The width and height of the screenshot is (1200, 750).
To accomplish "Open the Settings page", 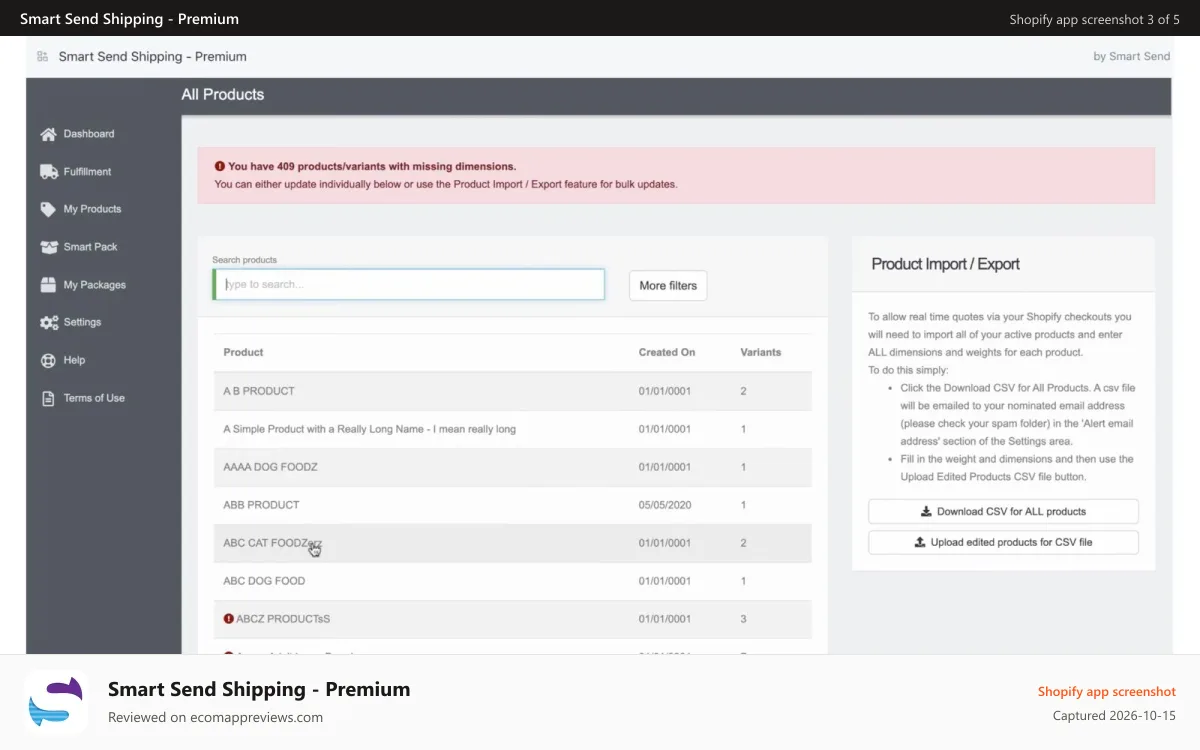I will click(x=83, y=322).
